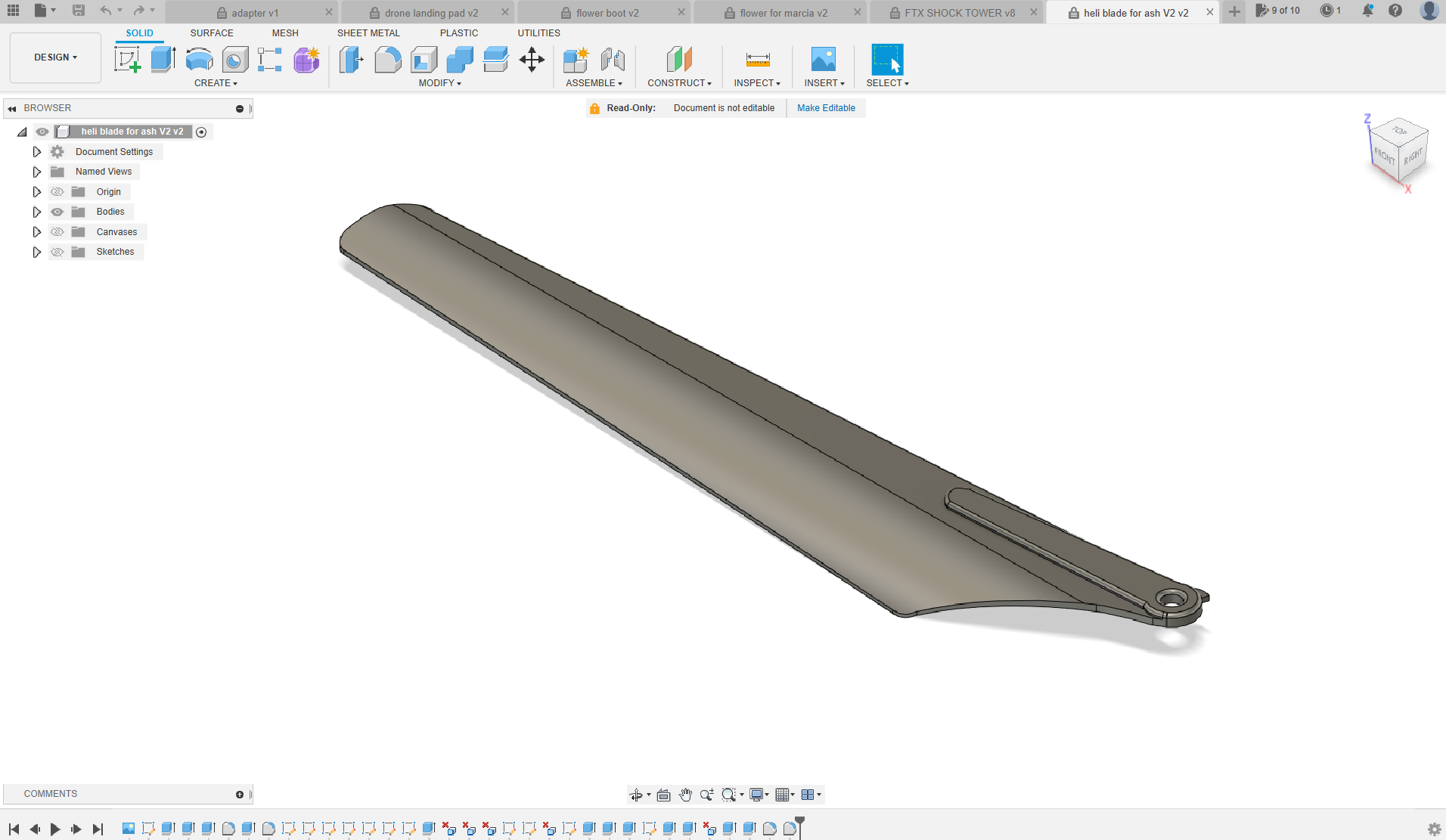Select the Shell tool
Viewport: 1446px width, 840px height.
click(424, 59)
